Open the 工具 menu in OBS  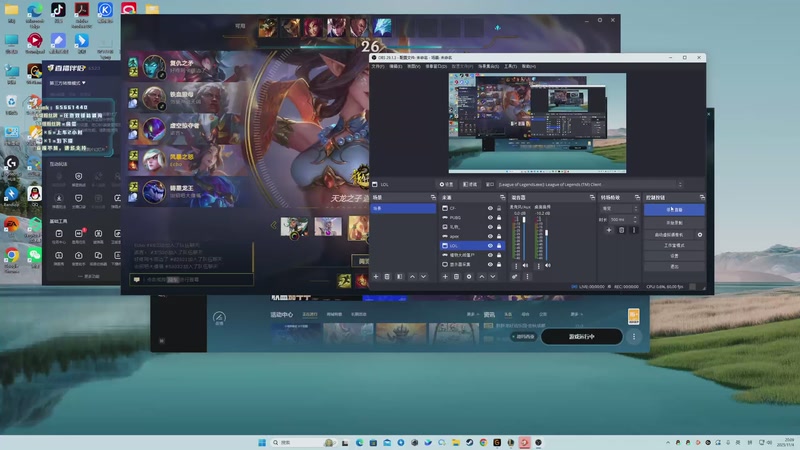510,66
